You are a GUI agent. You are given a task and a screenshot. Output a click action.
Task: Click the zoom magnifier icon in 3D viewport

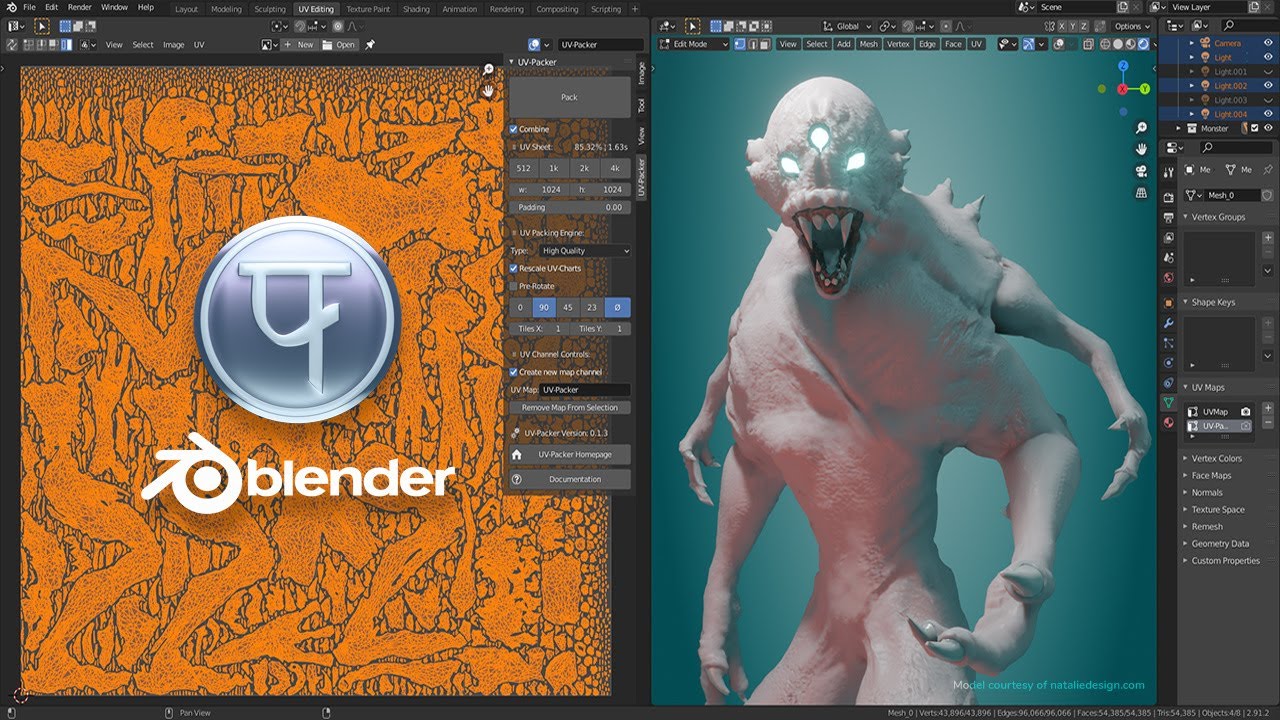[1141, 128]
